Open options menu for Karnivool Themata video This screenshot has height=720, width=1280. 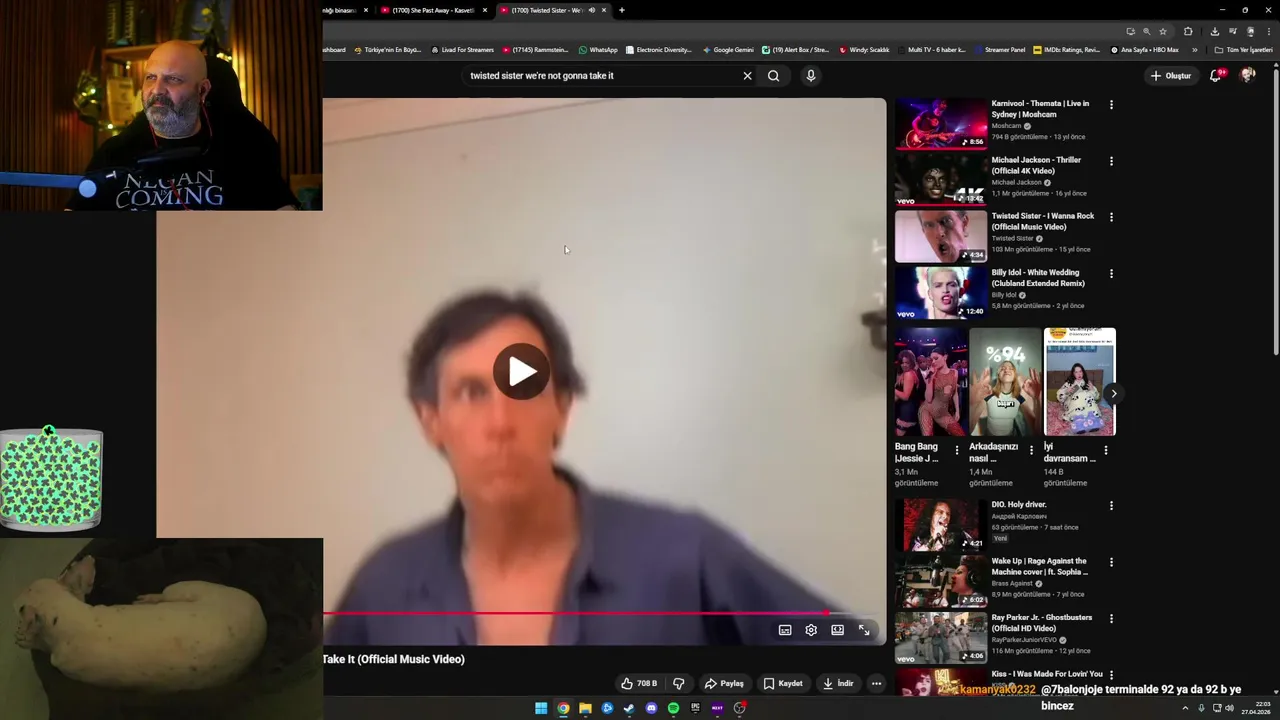(1111, 105)
